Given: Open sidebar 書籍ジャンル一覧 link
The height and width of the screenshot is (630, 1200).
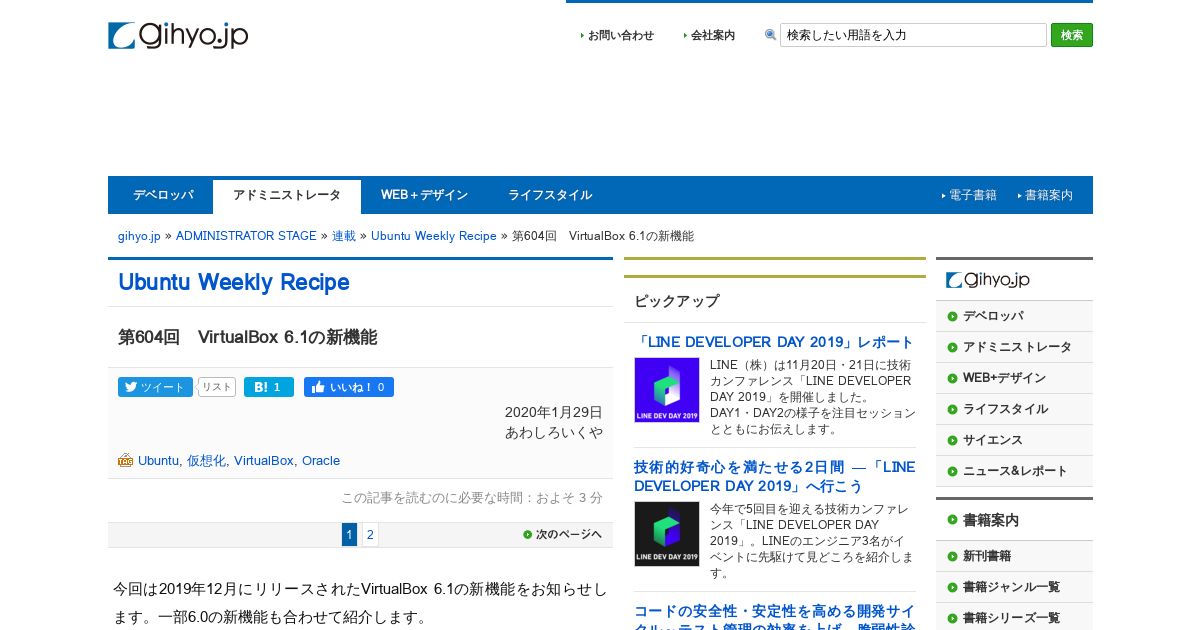Looking at the screenshot, I should pos(1011,587).
